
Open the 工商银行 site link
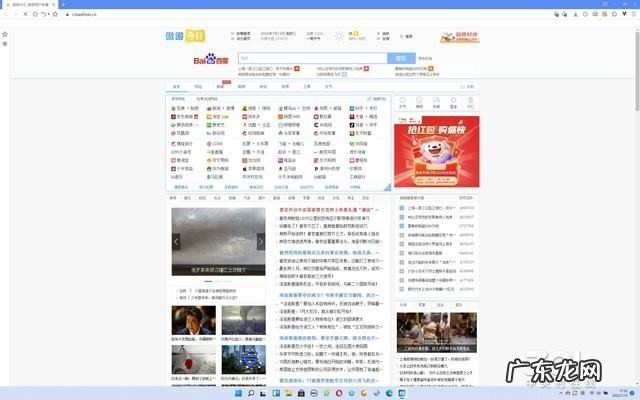point(357,177)
